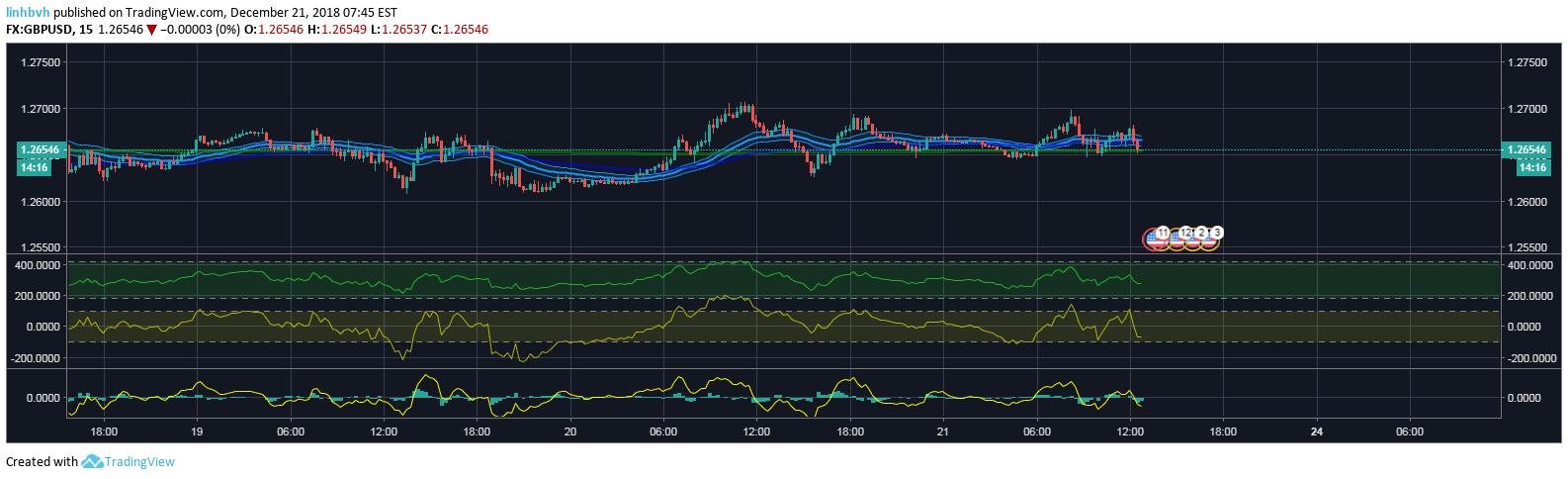
Task: Open the linhbvh author profile link
Action: click(28, 13)
